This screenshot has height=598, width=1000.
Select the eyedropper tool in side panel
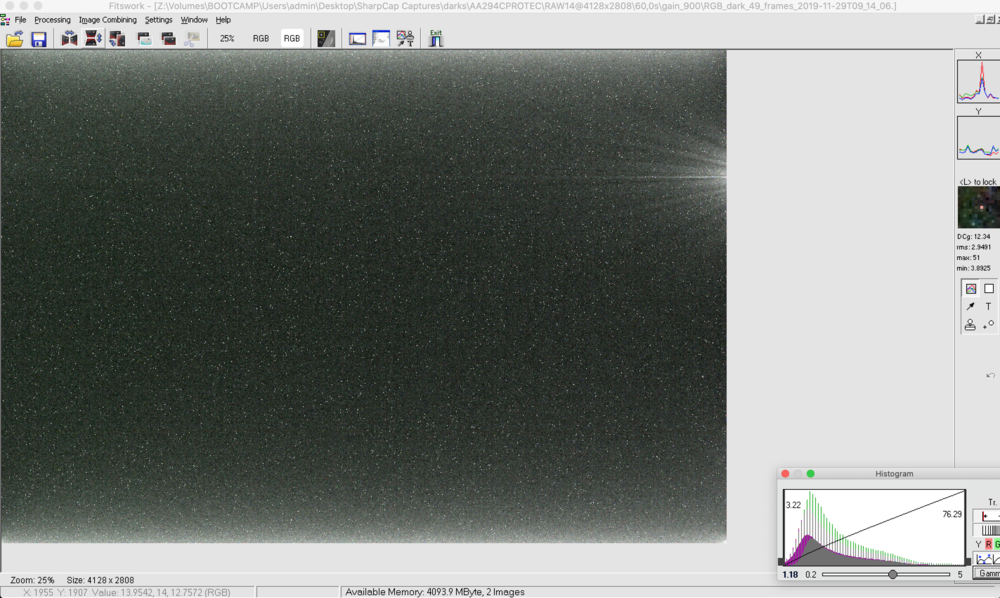tap(971, 307)
